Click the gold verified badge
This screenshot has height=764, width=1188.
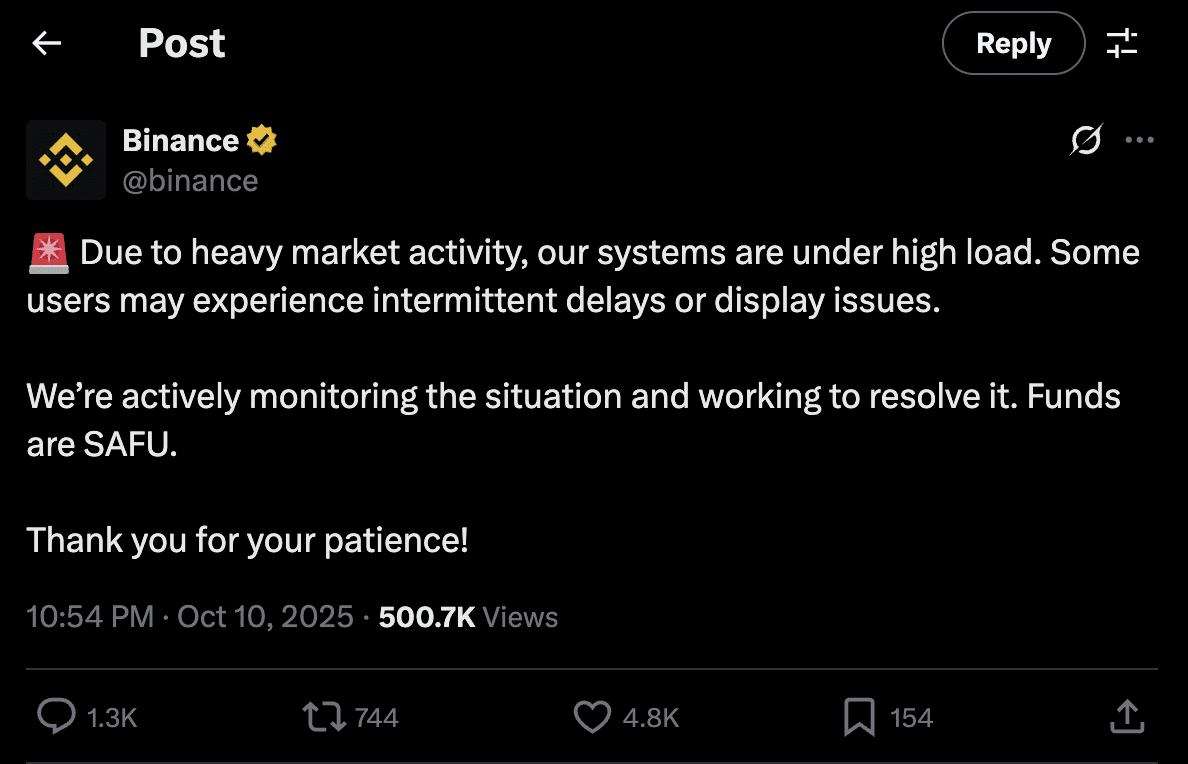(x=262, y=141)
